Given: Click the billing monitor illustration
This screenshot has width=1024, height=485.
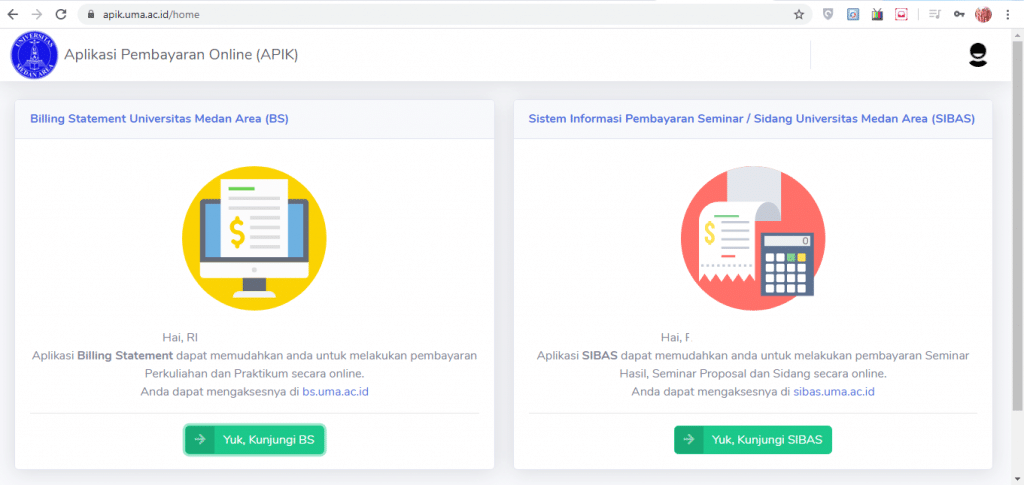Looking at the screenshot, I should coord(254,238).
